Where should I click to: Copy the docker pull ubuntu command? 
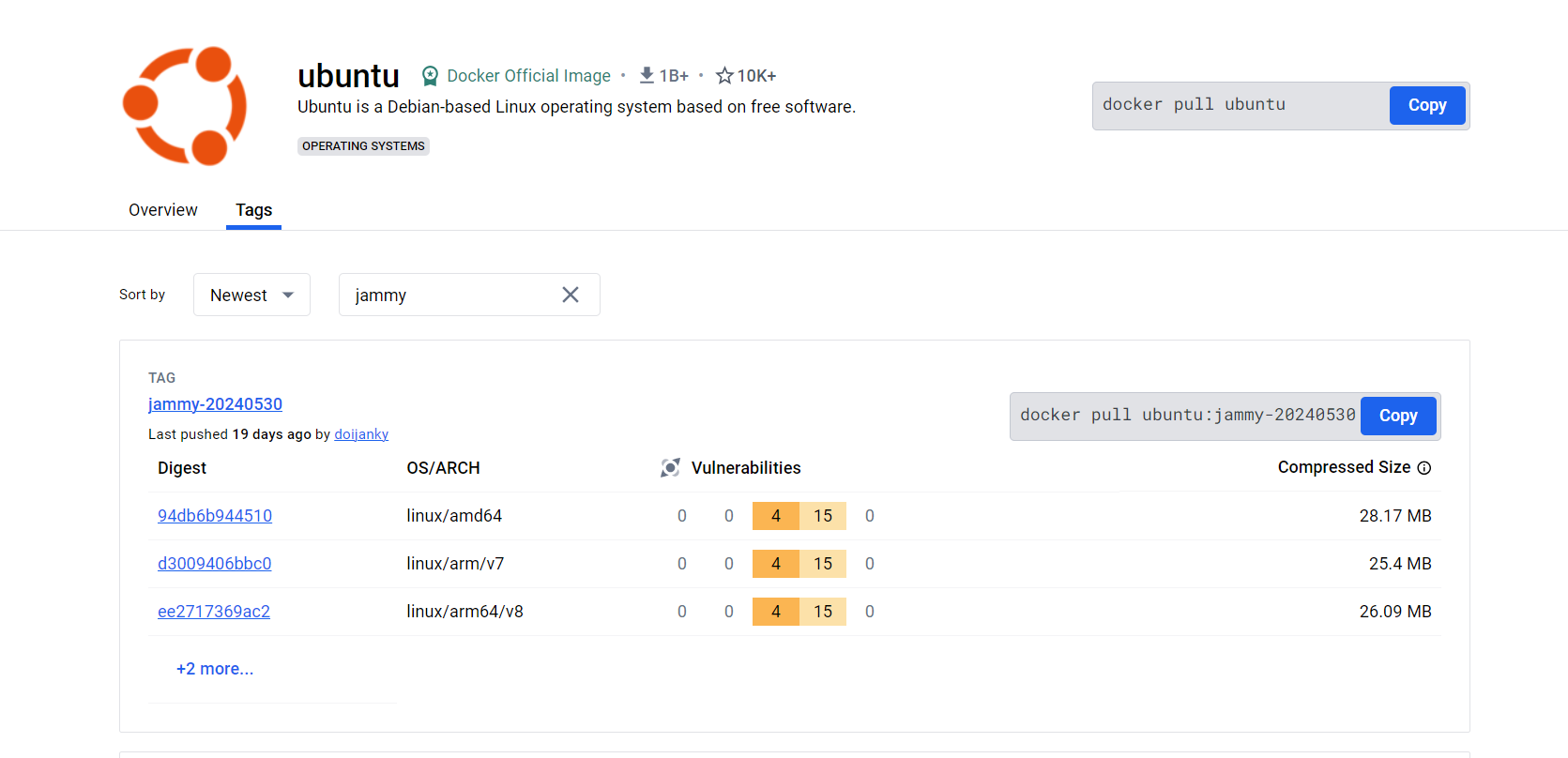(1427, 105)
